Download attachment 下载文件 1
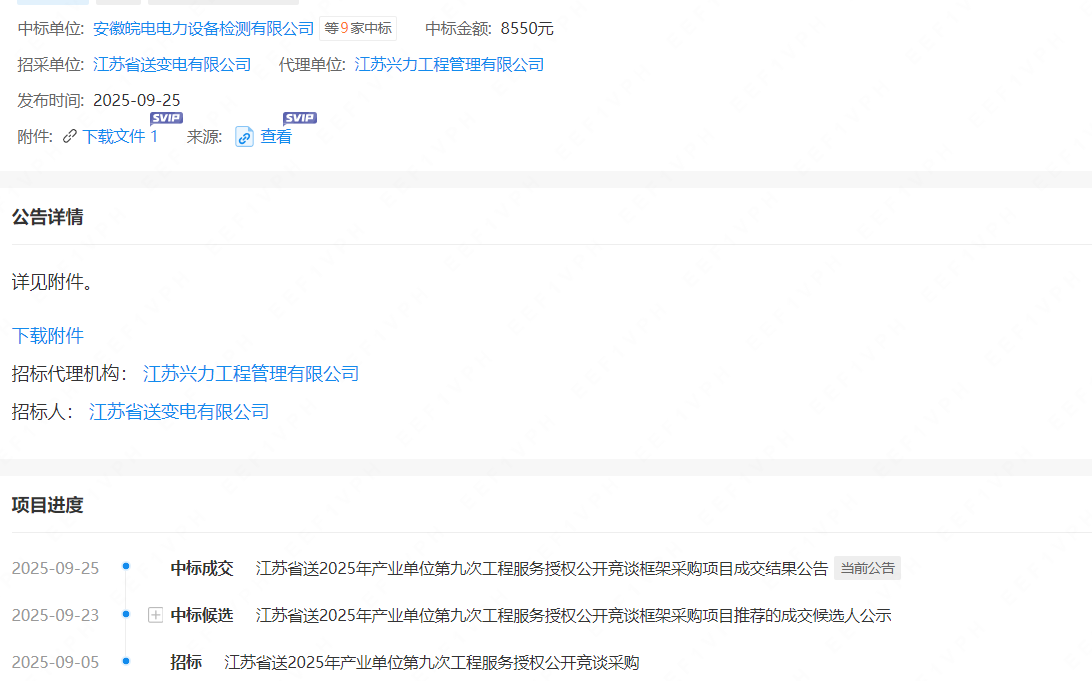1092x681 pixels. coord(120,136)
